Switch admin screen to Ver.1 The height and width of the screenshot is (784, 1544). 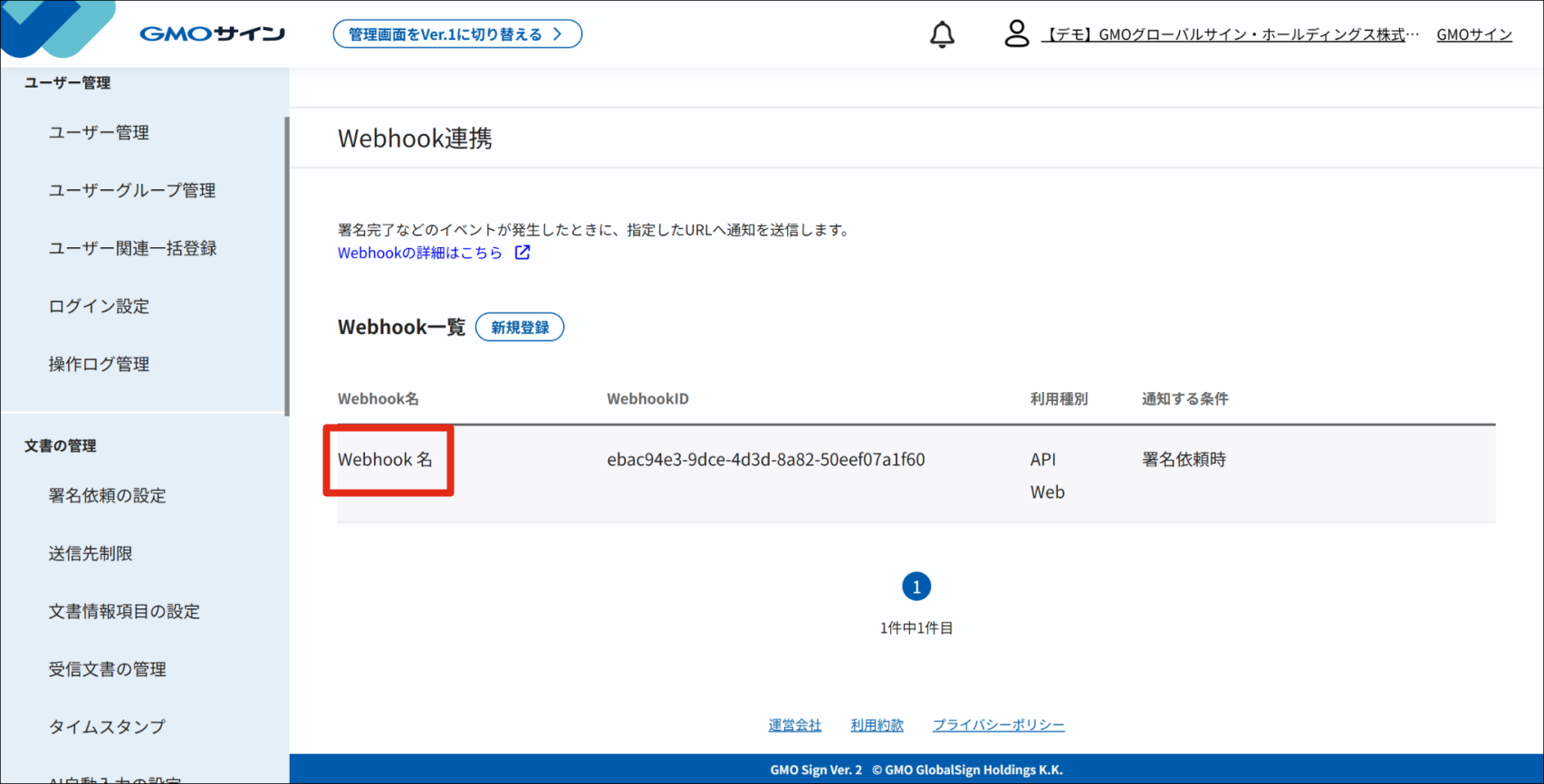coord(457,34)
